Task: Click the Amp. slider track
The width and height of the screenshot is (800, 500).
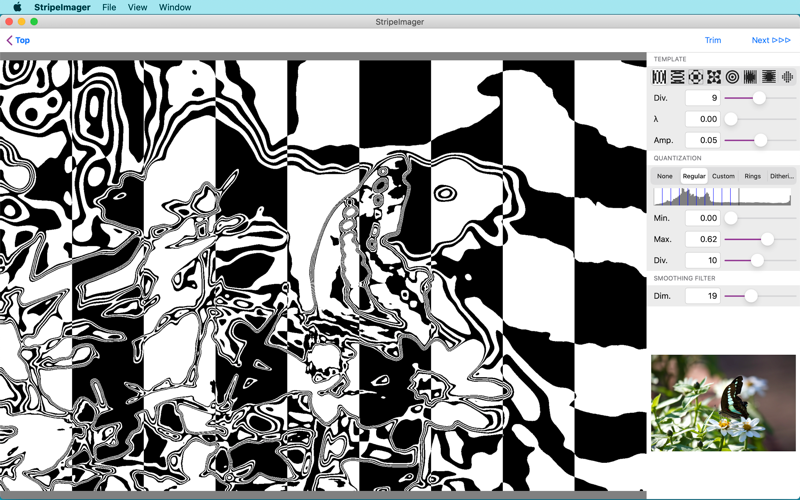Action: tap(760, 140)
